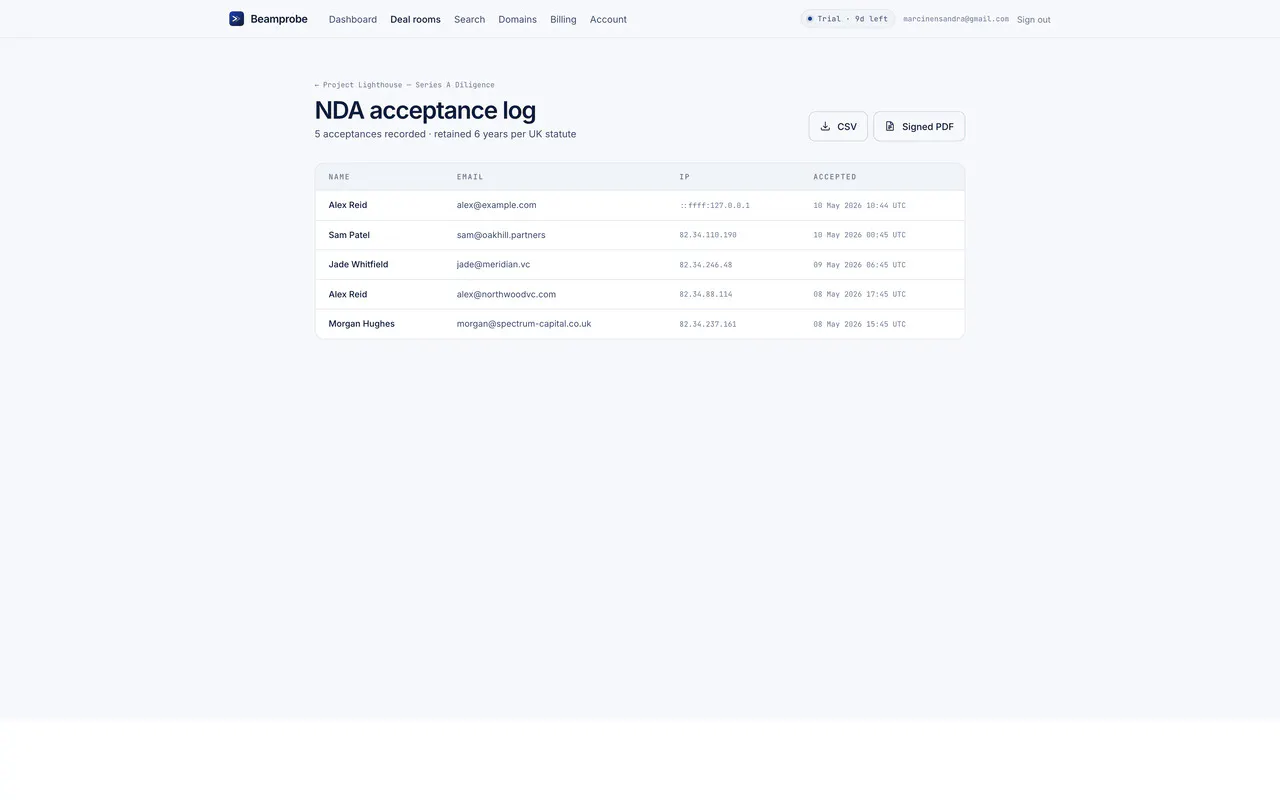Click timestamp 10 May 2026 10:44 UTC
1280x800 pixels.
click(859, 205)
